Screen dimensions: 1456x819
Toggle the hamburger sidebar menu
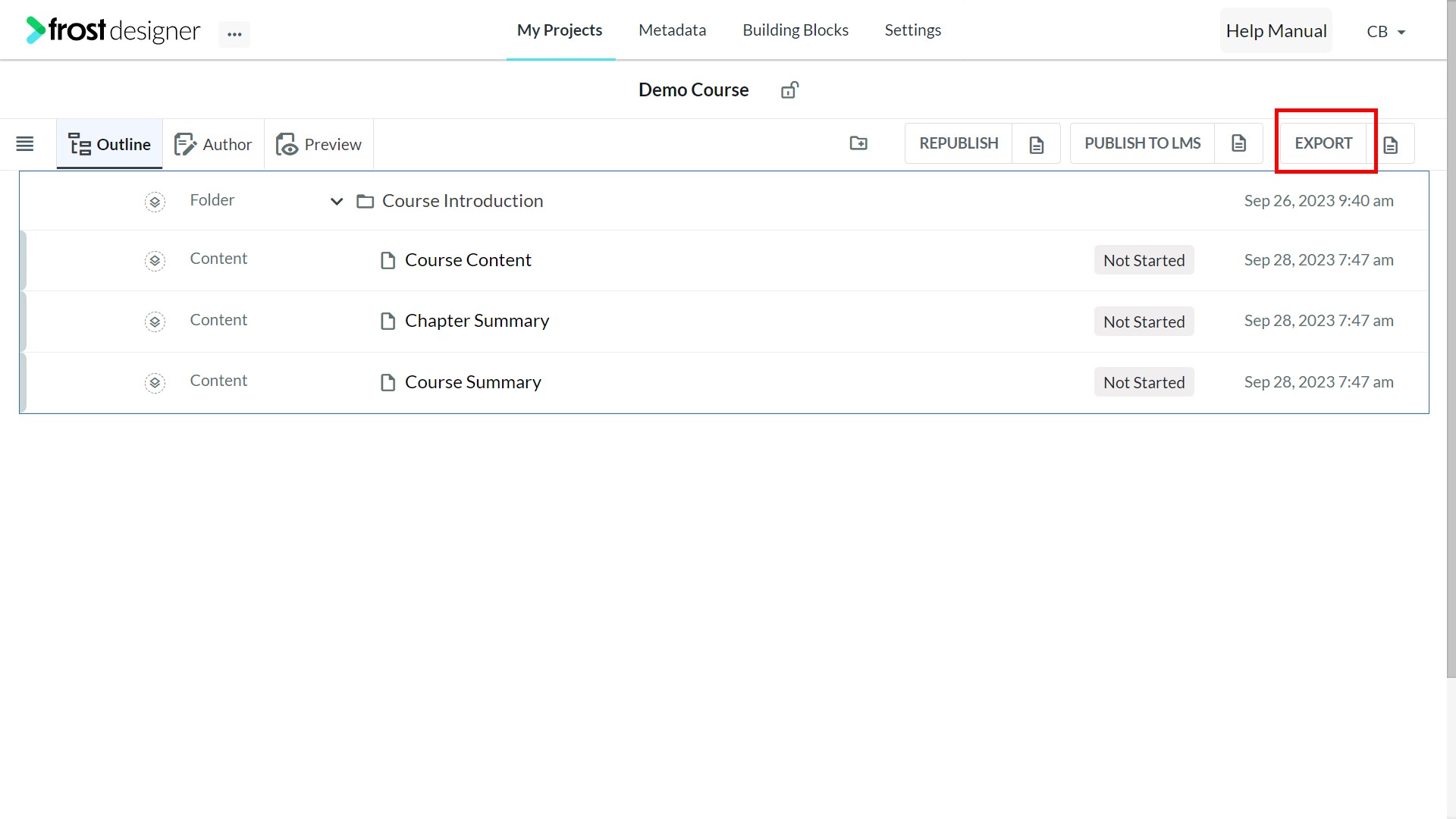(25, 144)
